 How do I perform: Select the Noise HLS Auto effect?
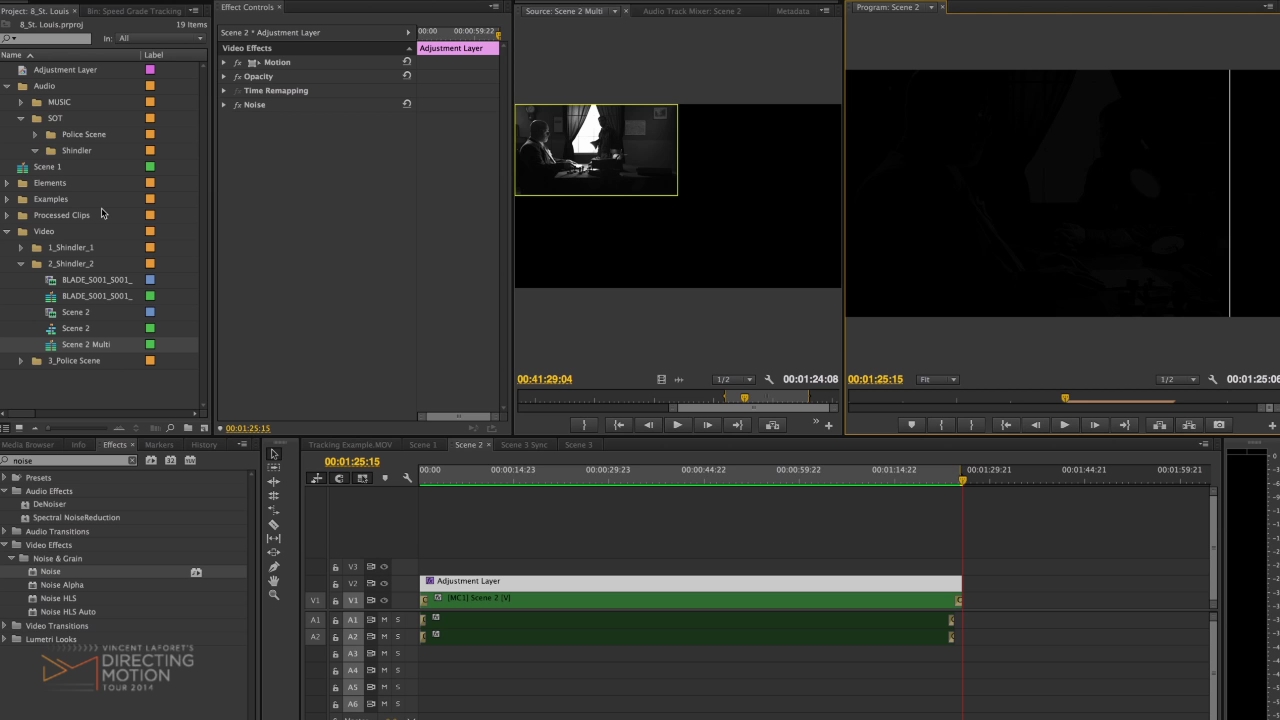(x=68, y=612)
